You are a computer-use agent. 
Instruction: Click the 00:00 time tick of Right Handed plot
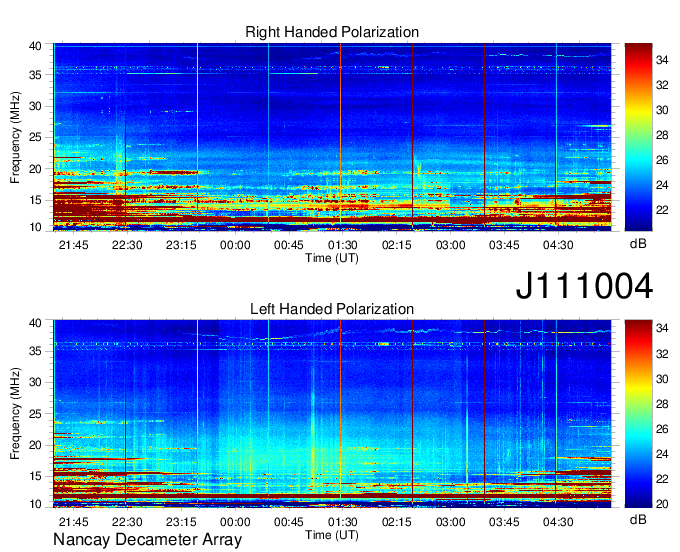(x=235, y=245)
